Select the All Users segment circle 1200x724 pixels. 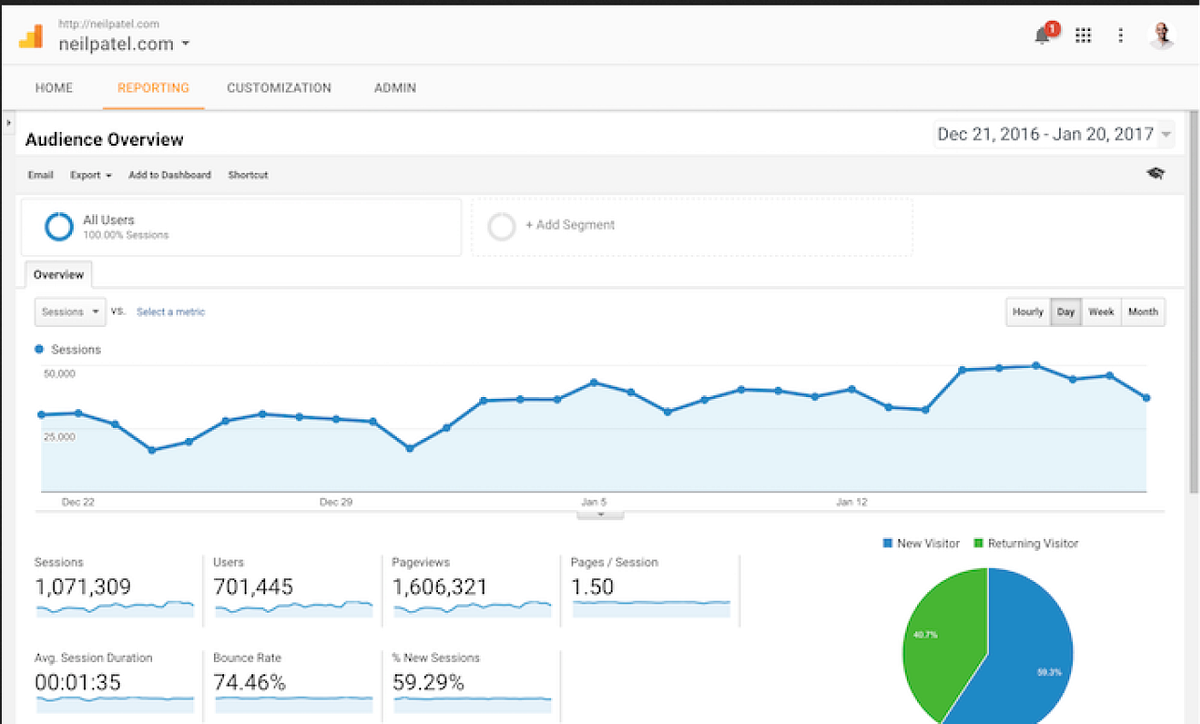click(59, 226)
